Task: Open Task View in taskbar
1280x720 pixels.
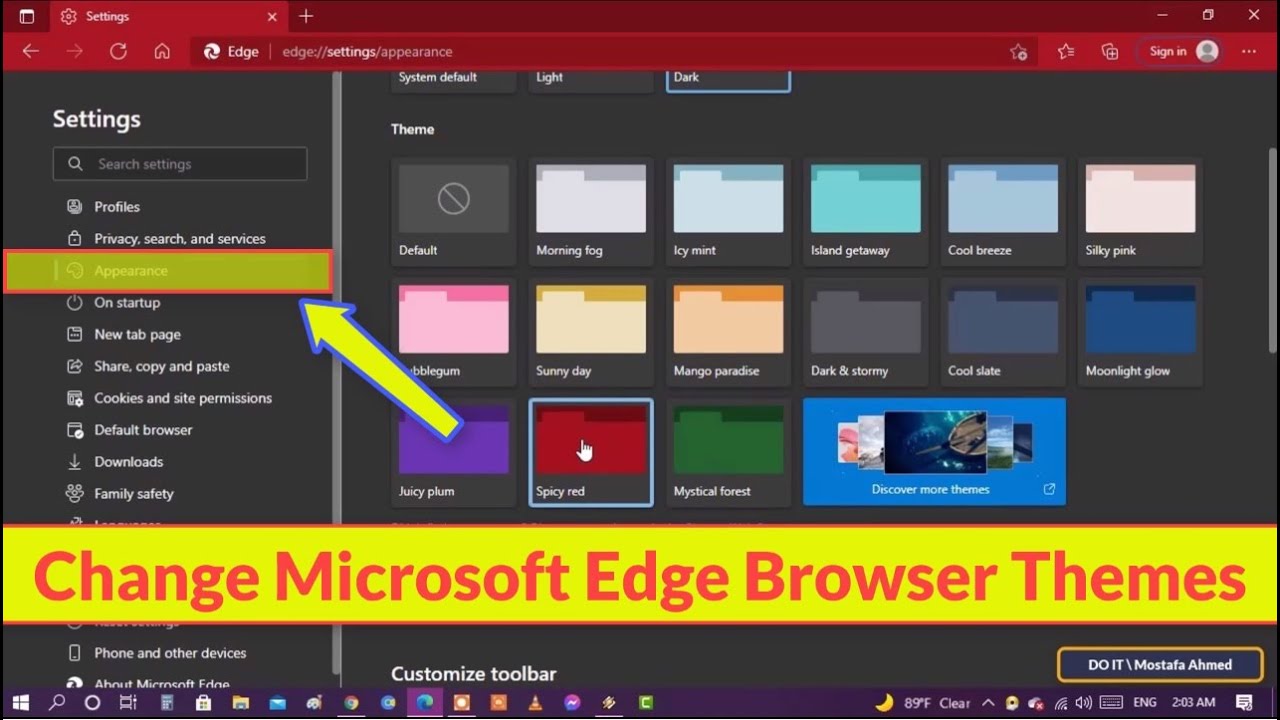Action: (128, 703)
